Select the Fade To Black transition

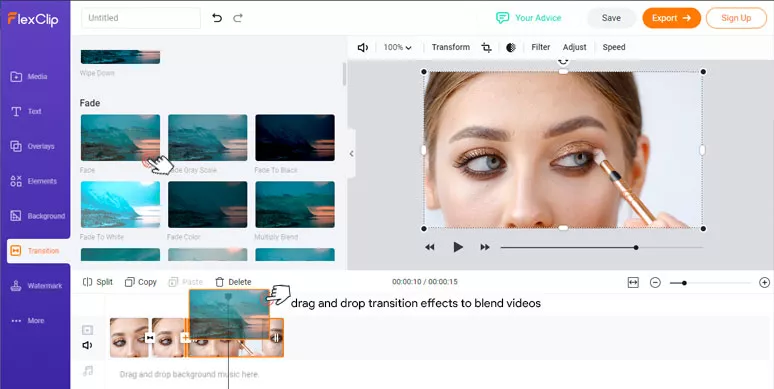(x=295, y=138)
